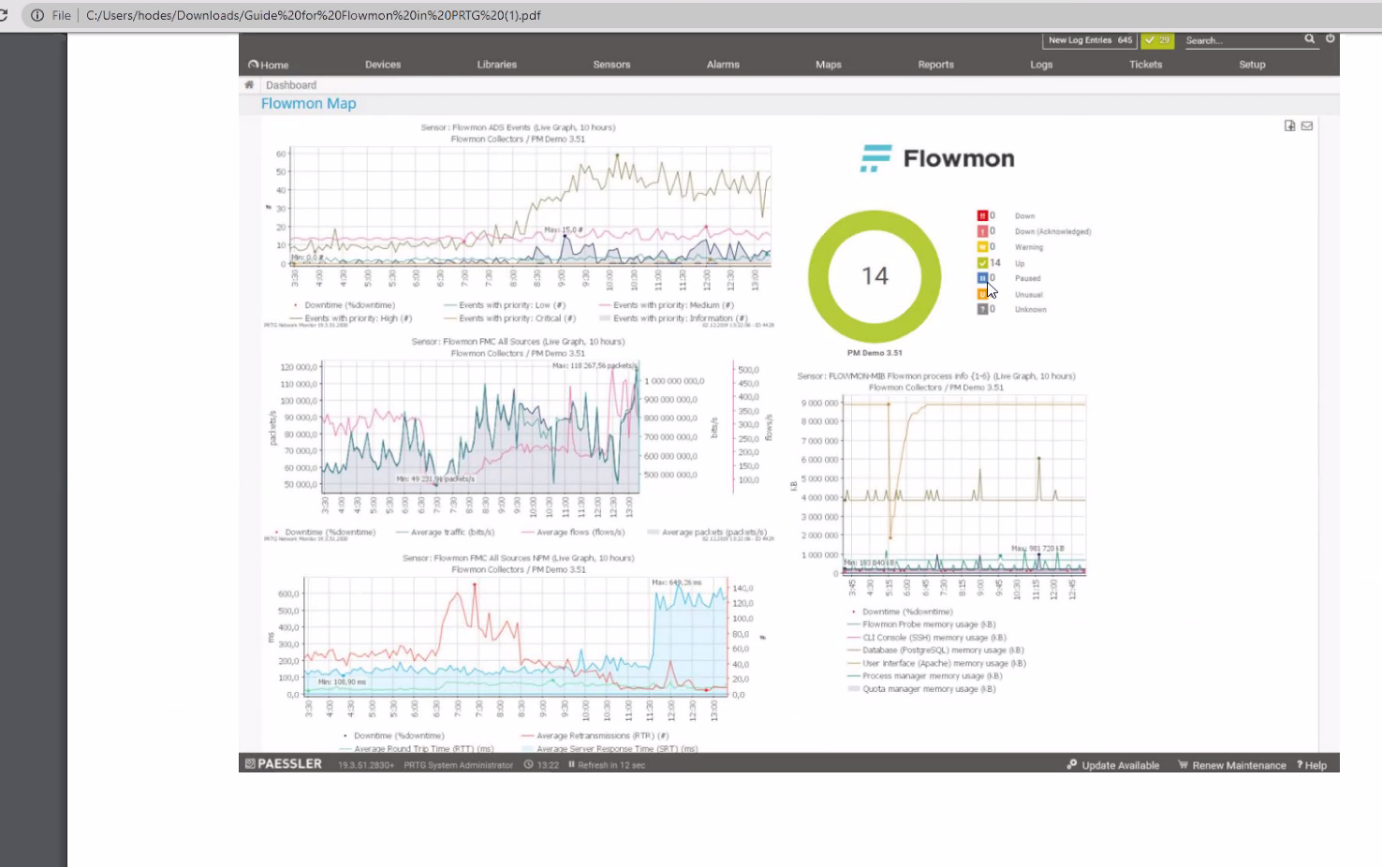
Task: Click the green Up checkmark icon showing 14
Action: 982,262
